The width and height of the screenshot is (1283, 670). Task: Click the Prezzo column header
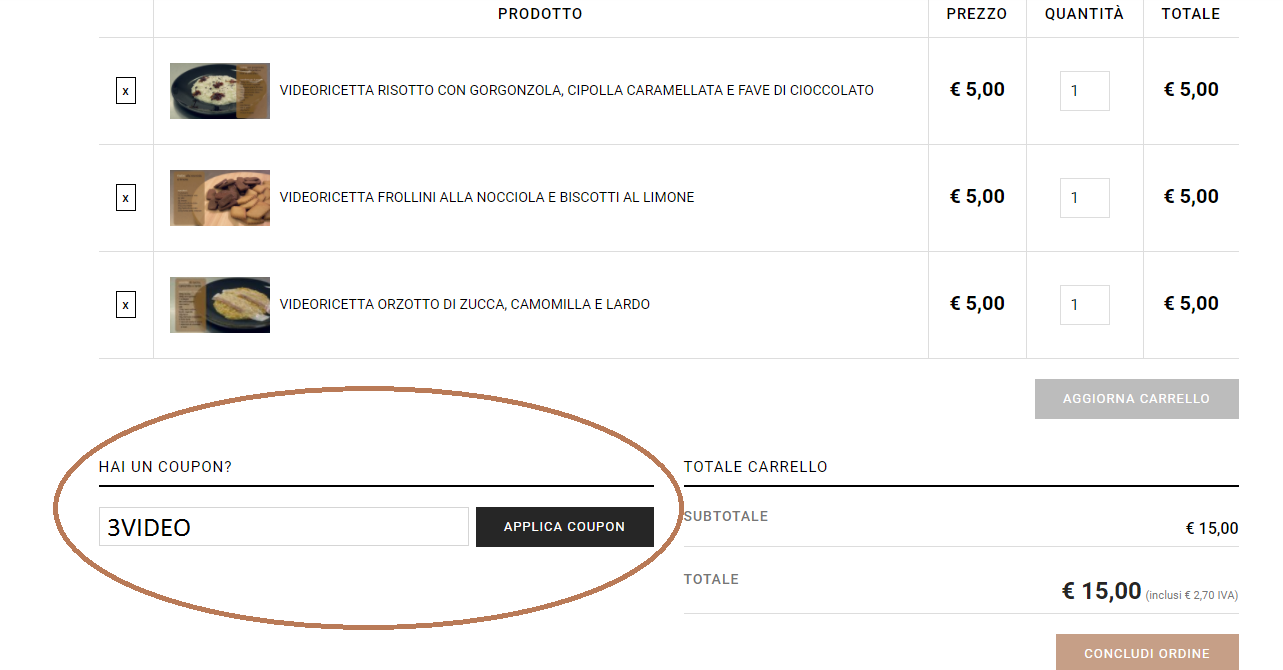pyautogui.click(x=977, y=14)
